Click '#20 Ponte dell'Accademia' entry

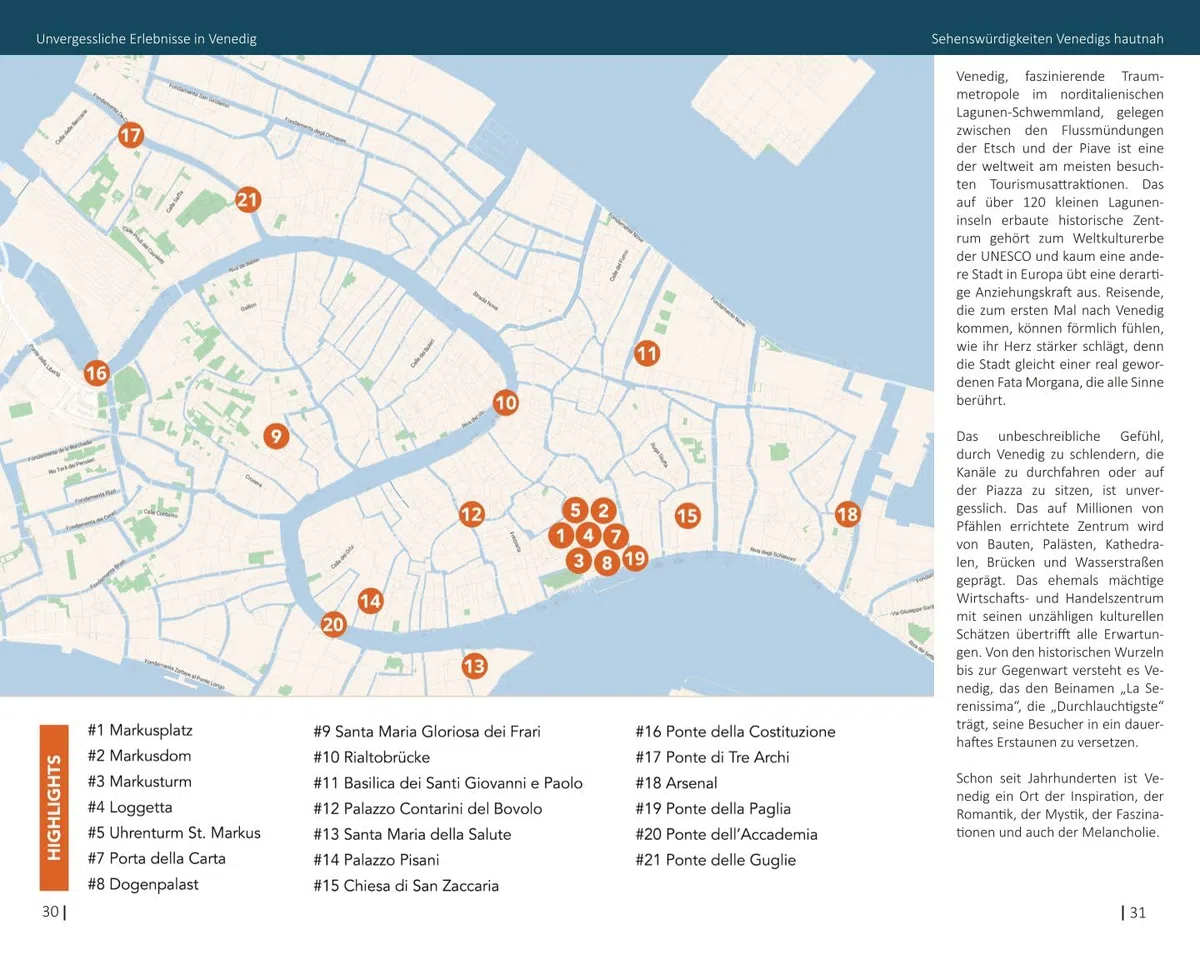click(x=726, y=834)
